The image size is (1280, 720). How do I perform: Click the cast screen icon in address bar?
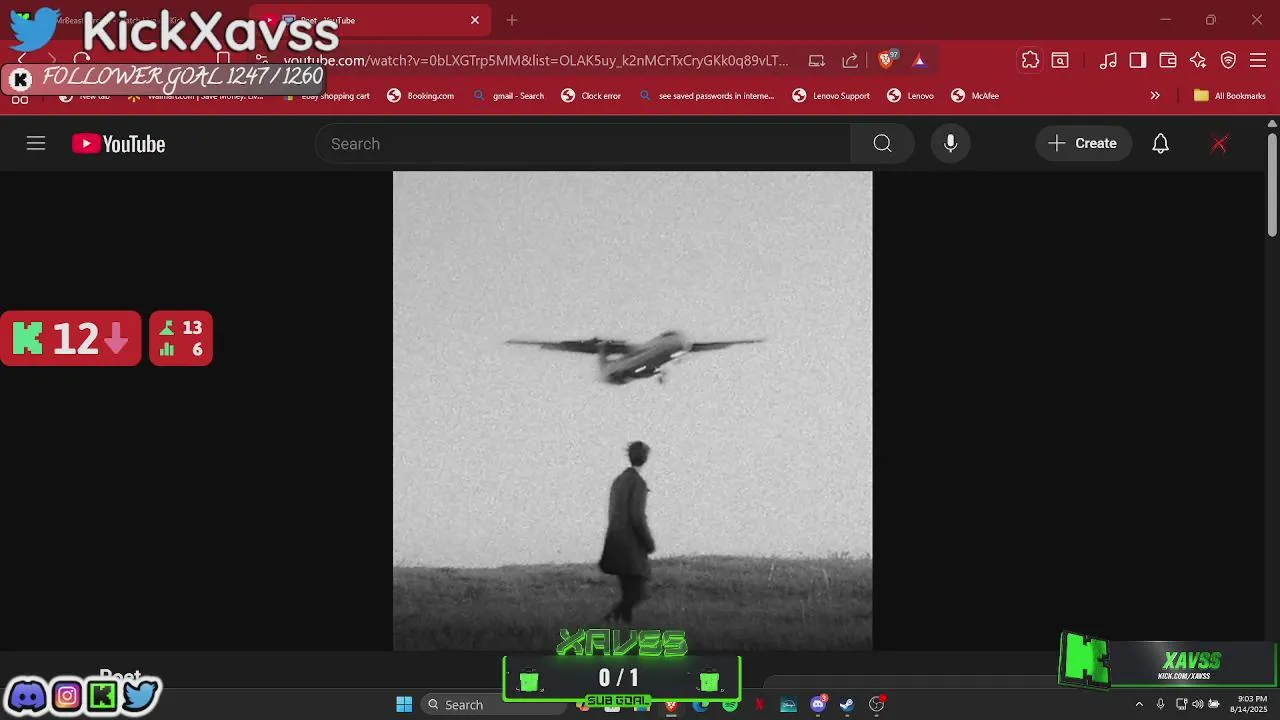tap(817, 60)
